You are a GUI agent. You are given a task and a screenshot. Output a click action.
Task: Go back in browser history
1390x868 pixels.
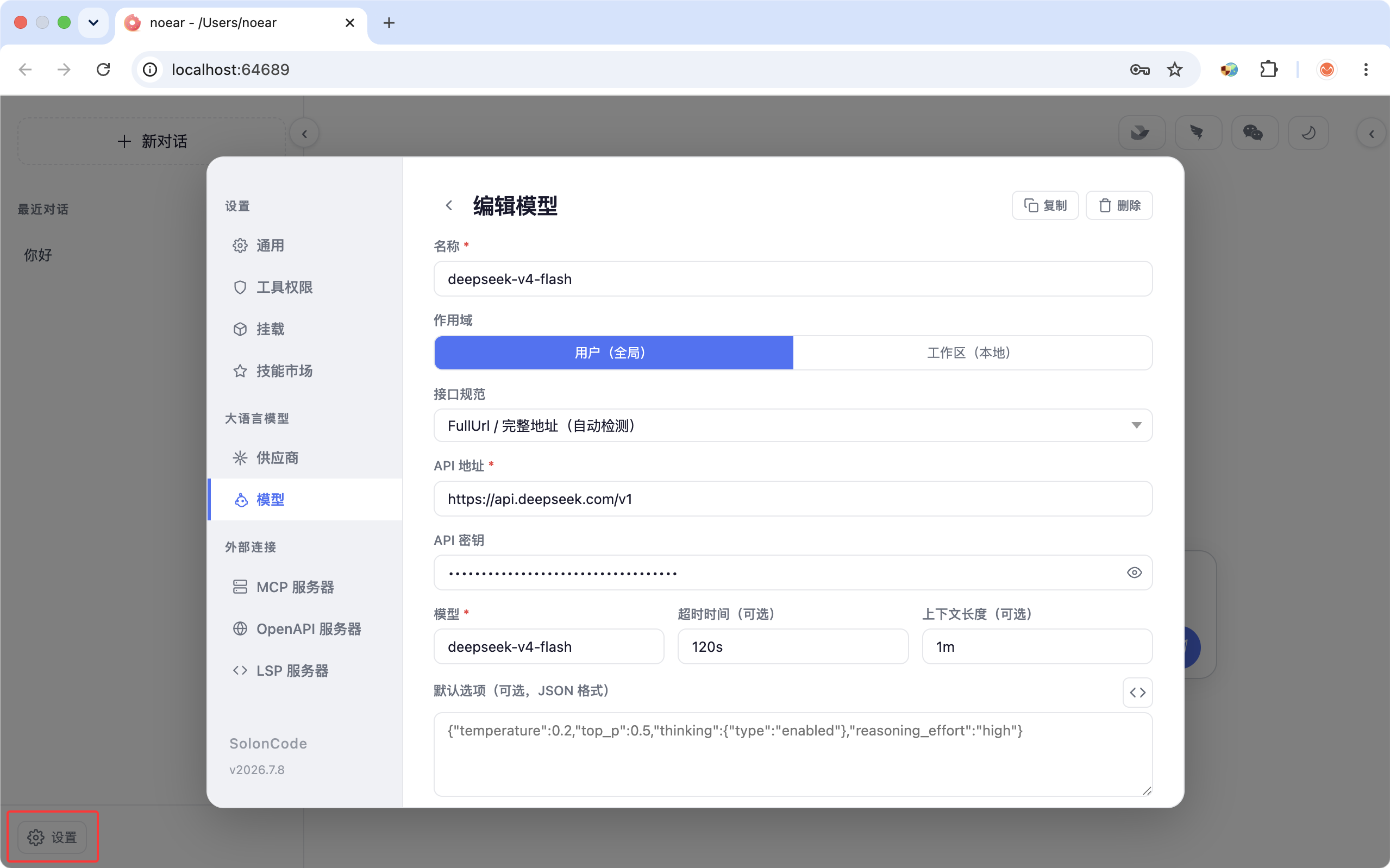point(25,70)
